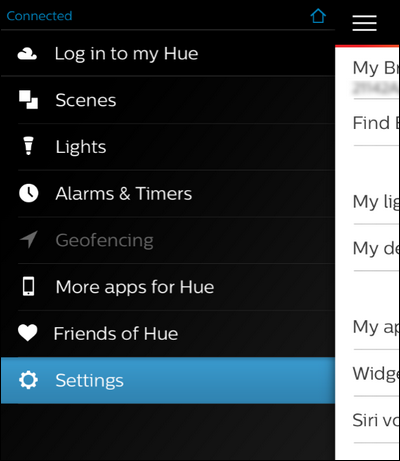
Task: Tap the blue home icon
Action: click(x=318, y=16)
